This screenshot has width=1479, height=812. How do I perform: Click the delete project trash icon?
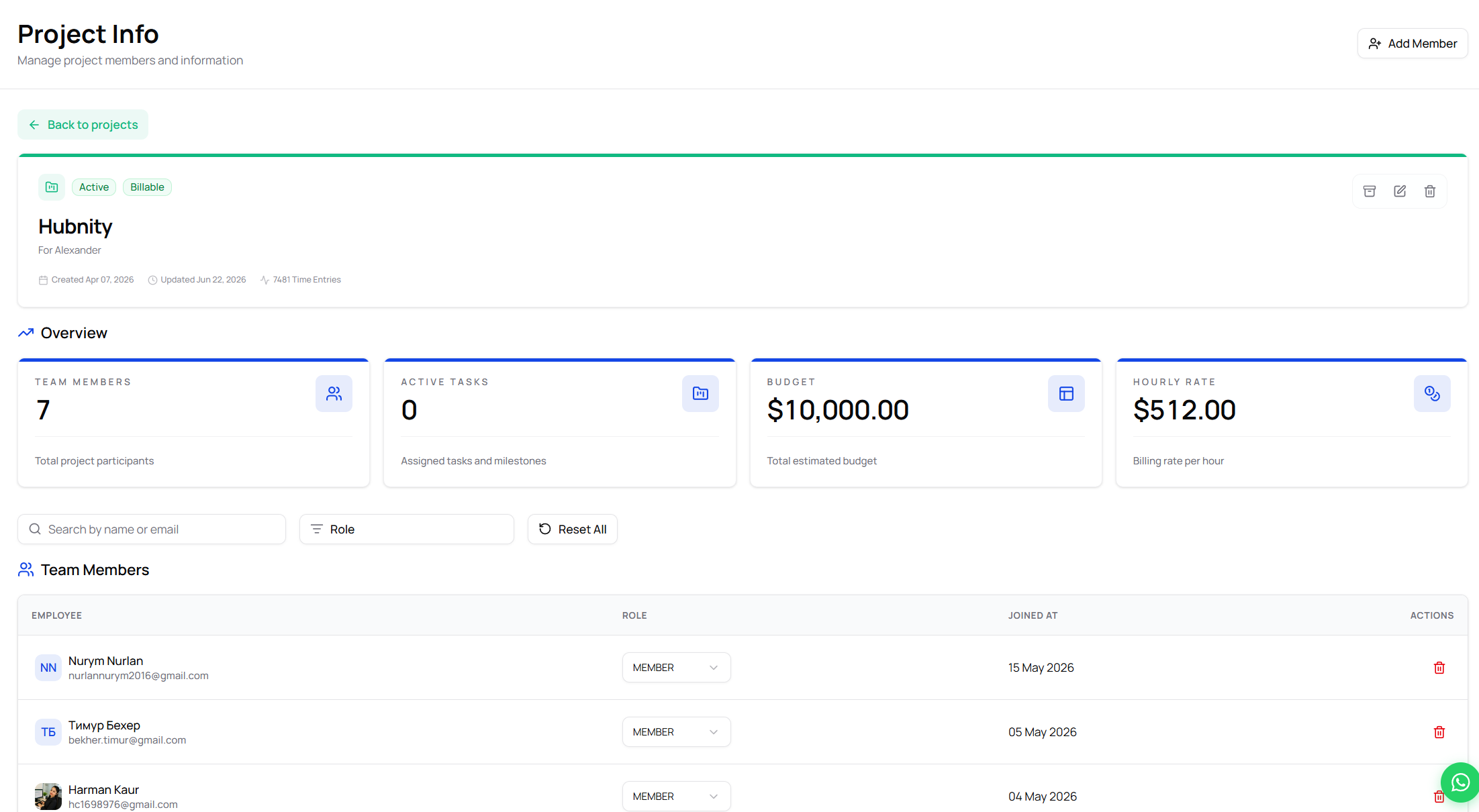pyautogui.click(x=1430, y=191)
